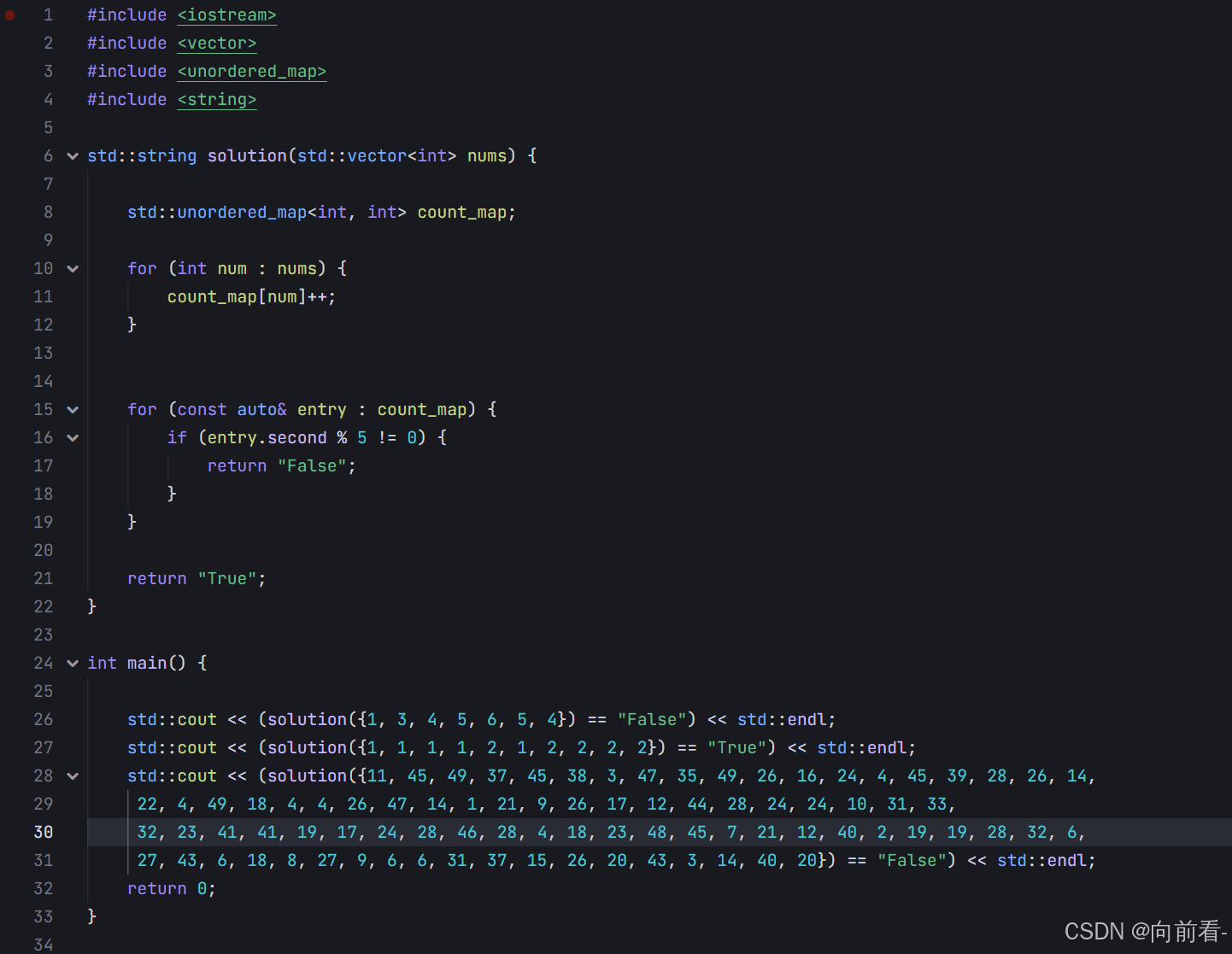Toggle the breakpoint dot on line 1
The width and height of the screenshot is (1232, 954).
pos(10,15)
